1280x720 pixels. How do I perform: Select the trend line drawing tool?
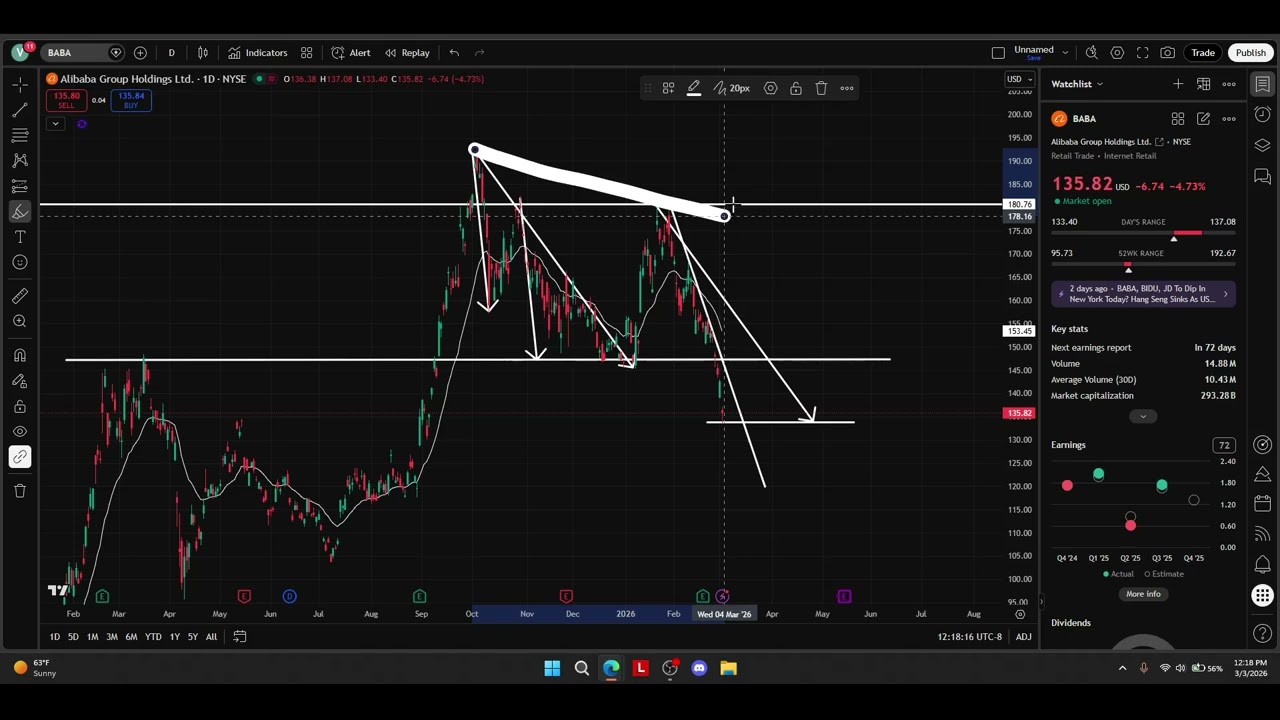click(19, 109)
